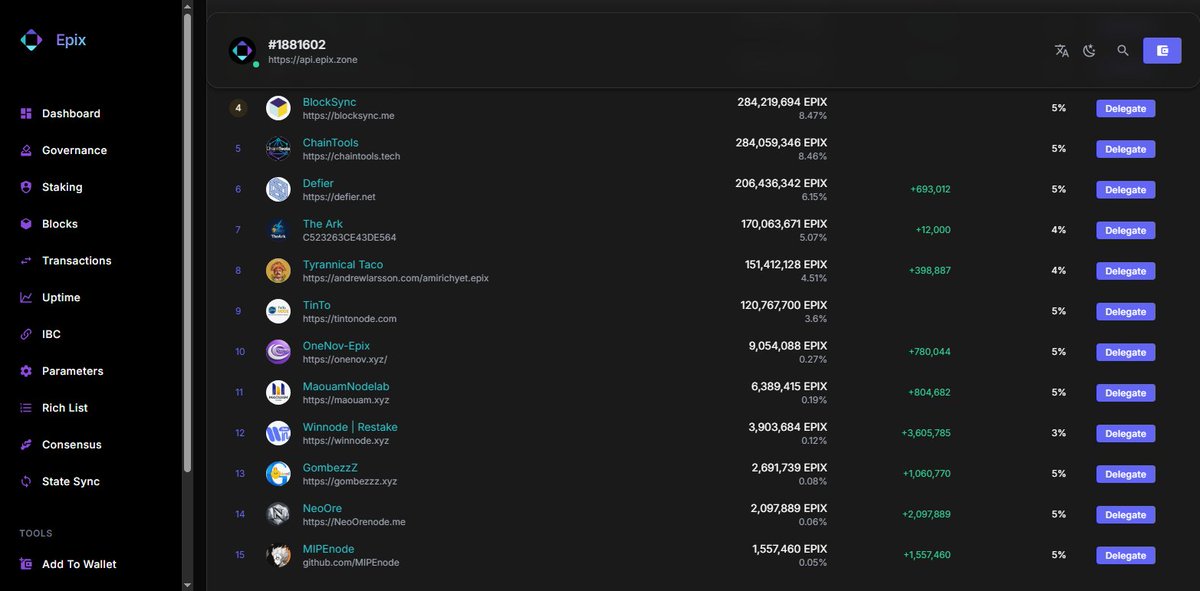Delegate to BlockSync

click(x=1125, y=108)
